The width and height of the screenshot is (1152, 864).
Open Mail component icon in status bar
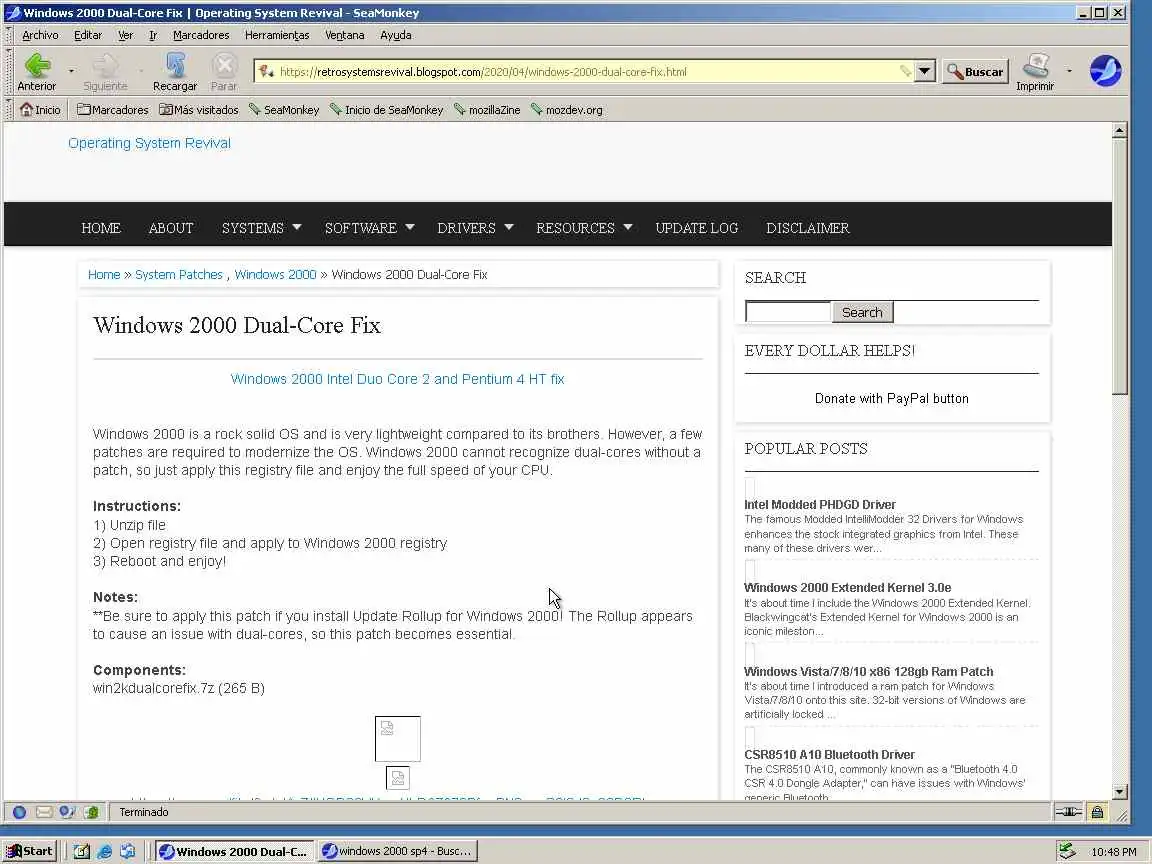click(x=43, y=812)
